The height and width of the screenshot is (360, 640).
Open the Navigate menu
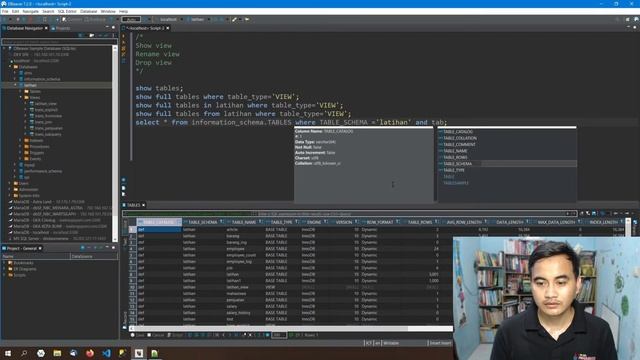point(31,11)
